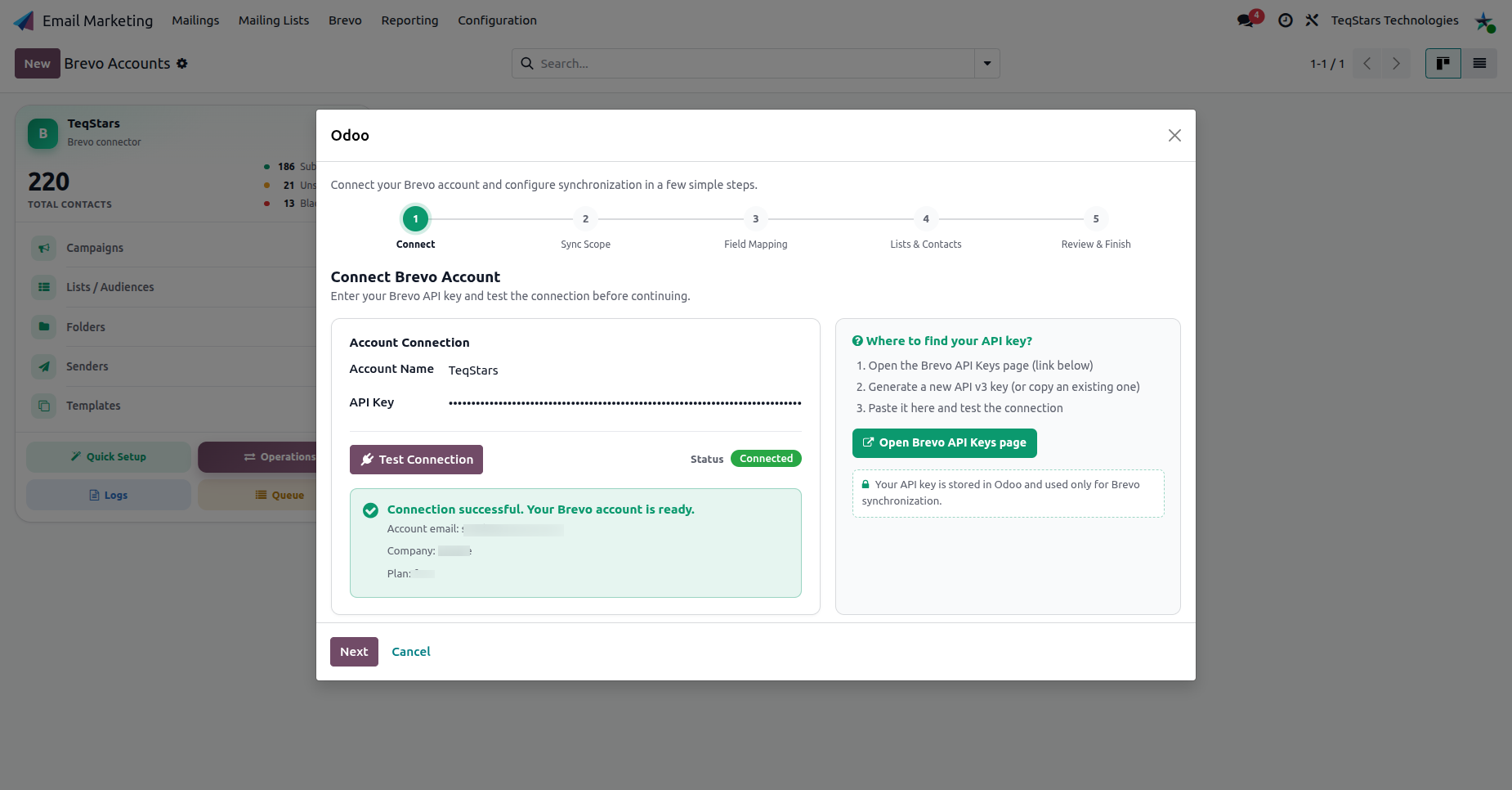Switch to list view
Screen dimensions: 1512x790
(1479, 64)
